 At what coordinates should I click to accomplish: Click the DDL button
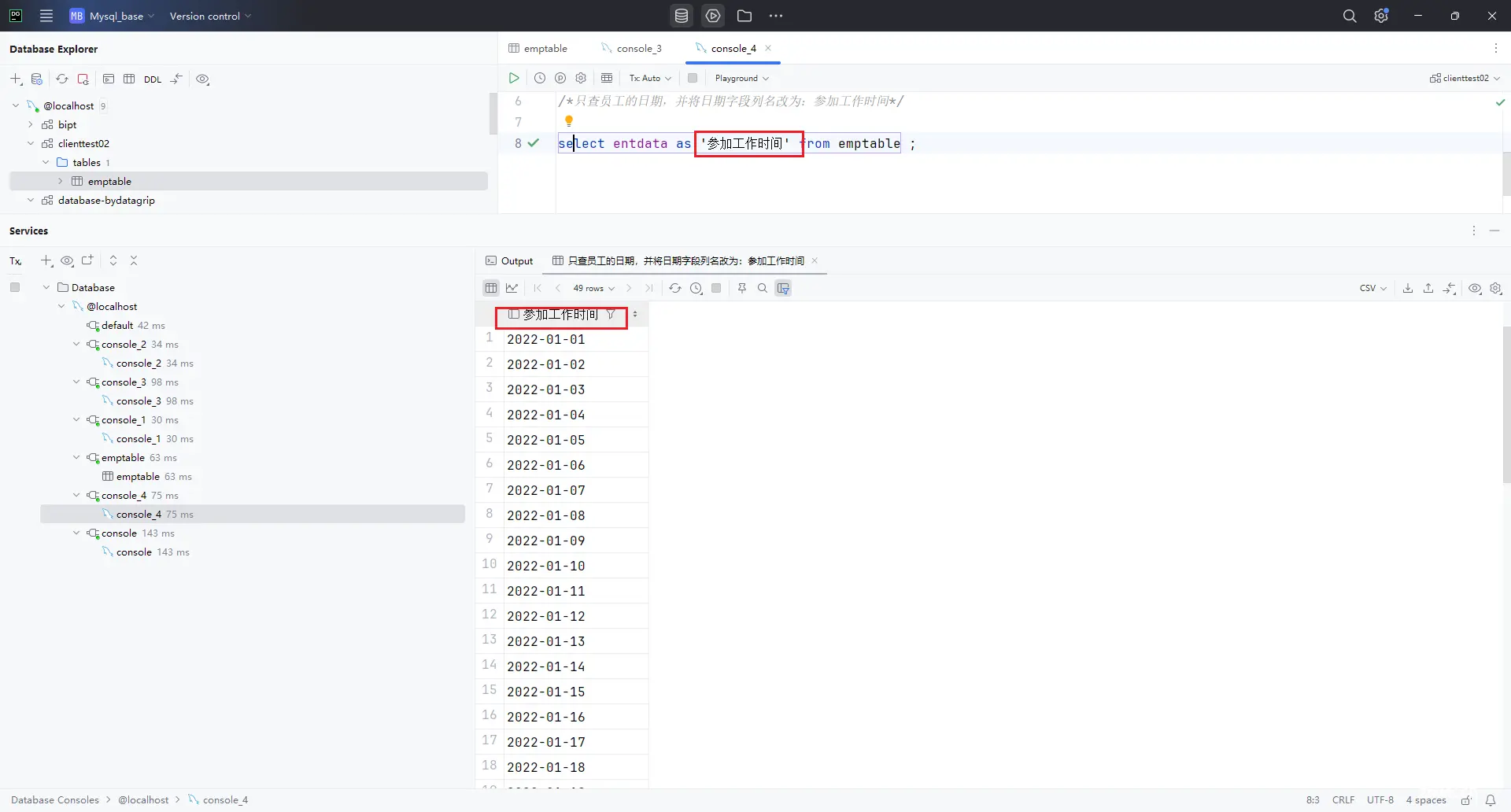(153, 79)
